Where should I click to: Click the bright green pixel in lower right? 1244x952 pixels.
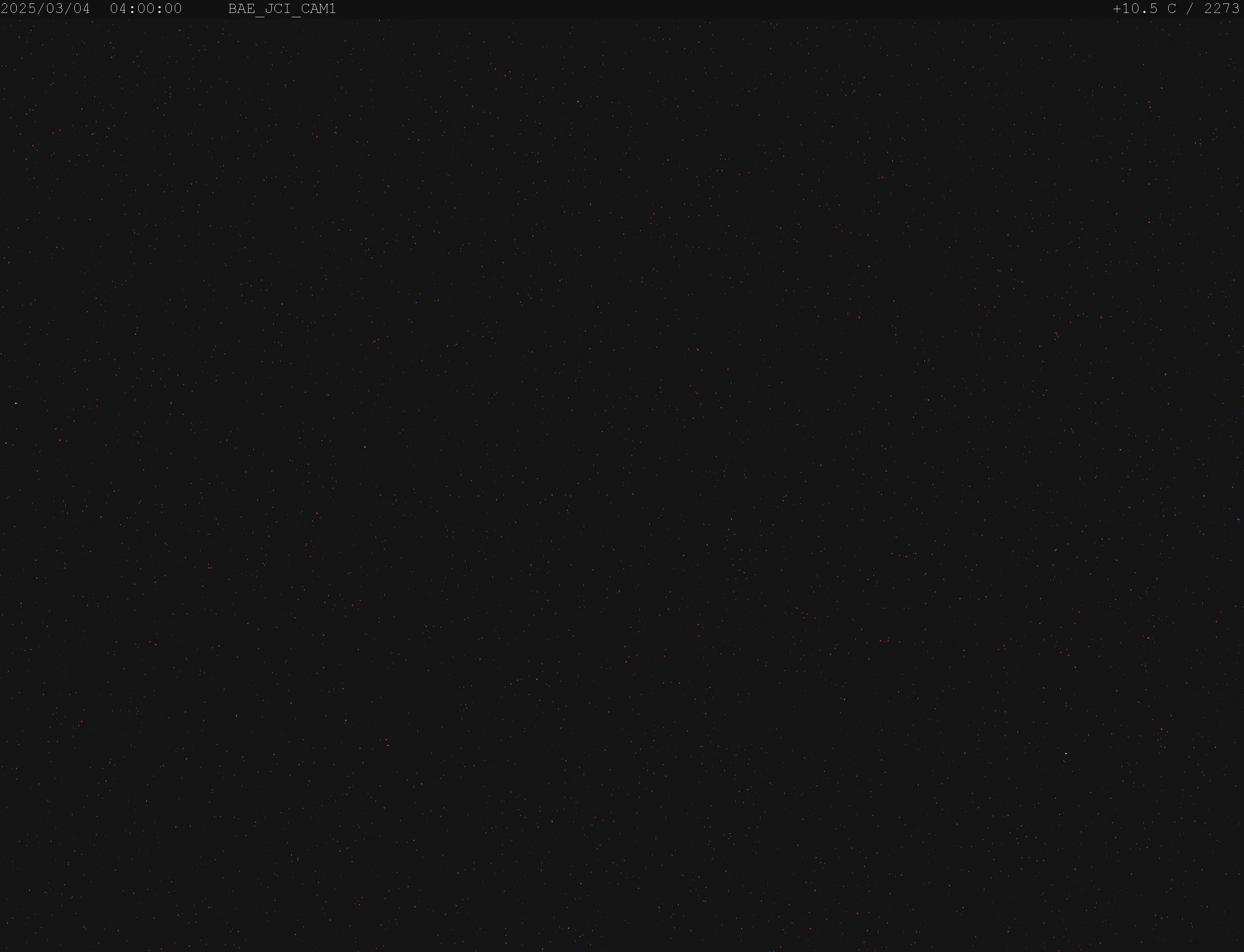(x=1066, y=754)
